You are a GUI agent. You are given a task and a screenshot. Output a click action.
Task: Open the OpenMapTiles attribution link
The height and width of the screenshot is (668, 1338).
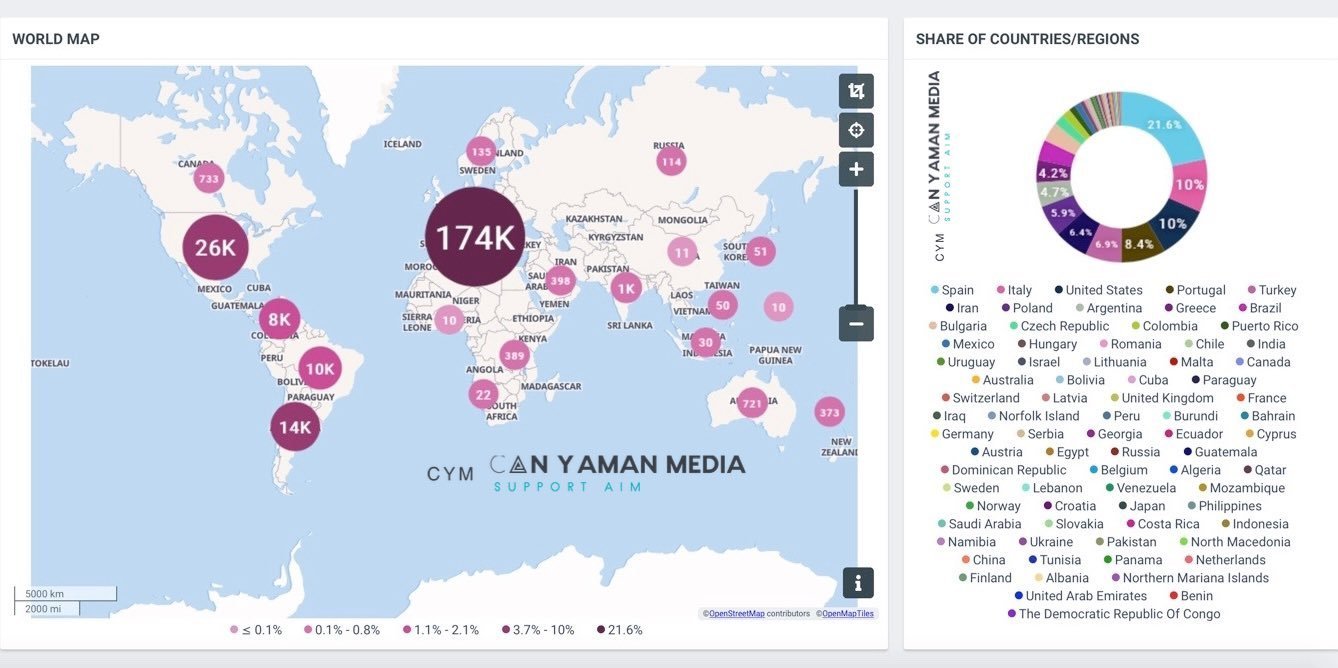847,614
